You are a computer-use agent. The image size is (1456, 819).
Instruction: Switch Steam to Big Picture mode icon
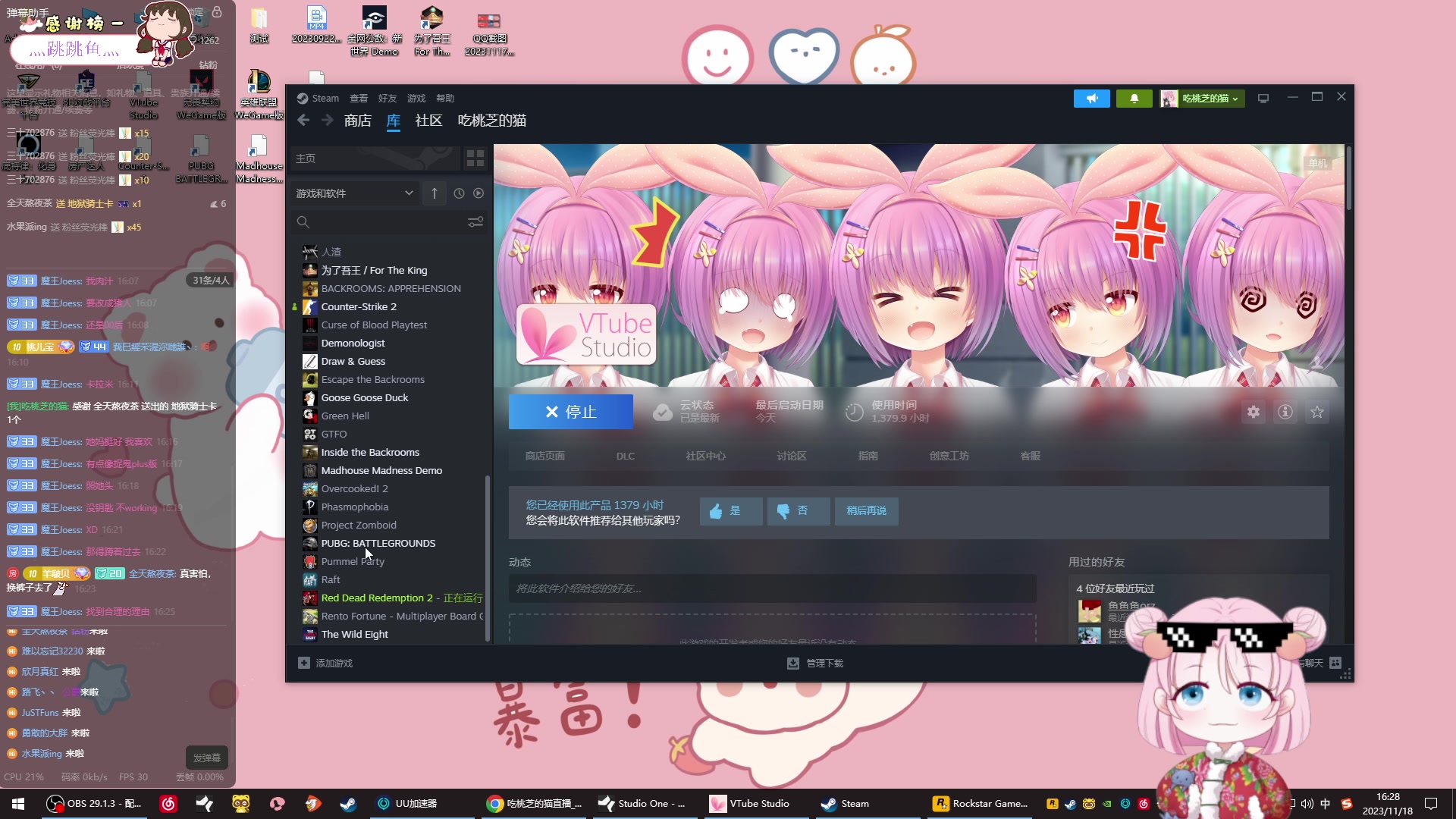pyautogui.click(x=1263, y=99)
